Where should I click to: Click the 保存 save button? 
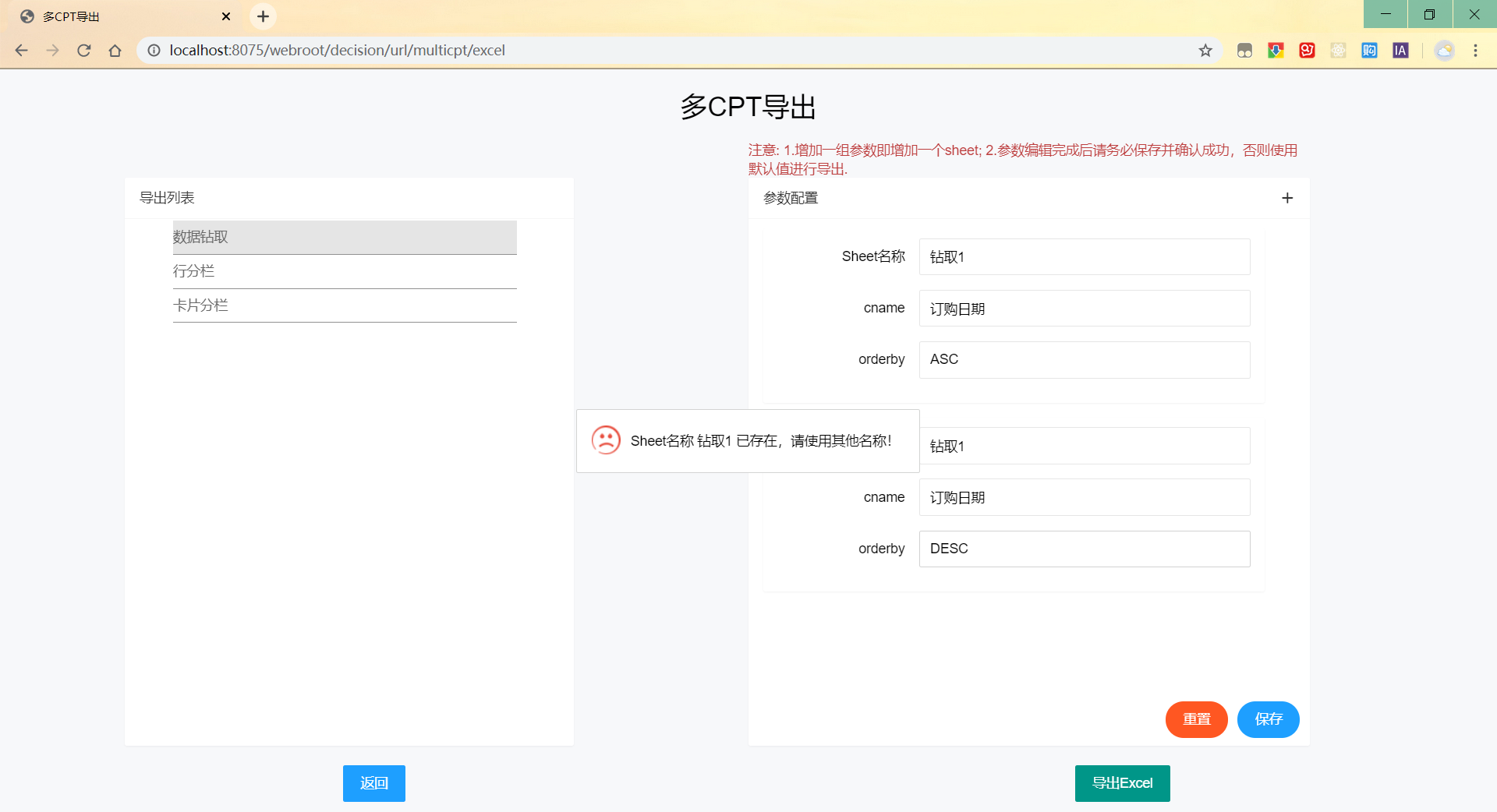1269,719
